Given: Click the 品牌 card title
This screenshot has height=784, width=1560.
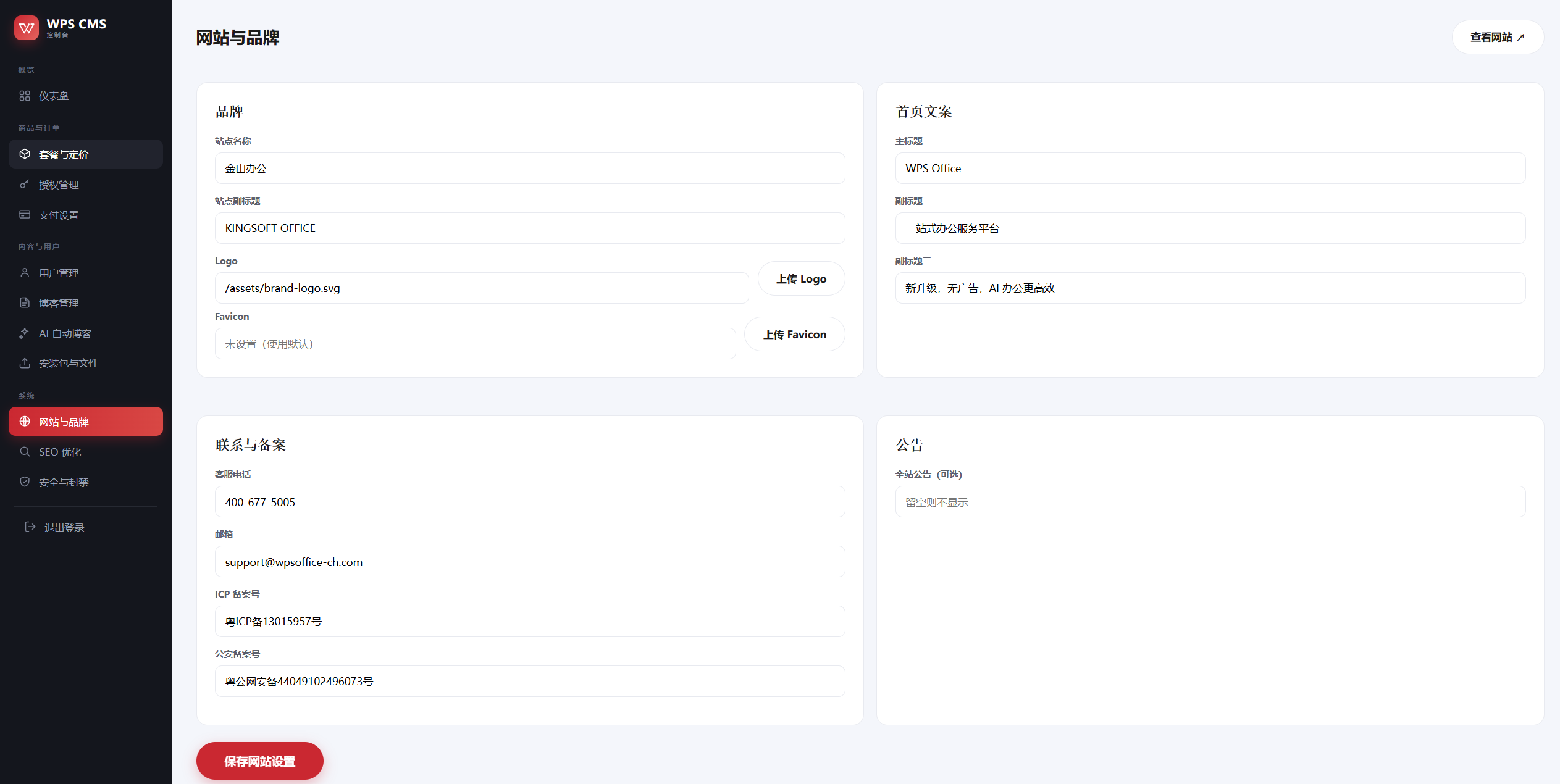Looking at the screenshot, I should coord(229,112).
